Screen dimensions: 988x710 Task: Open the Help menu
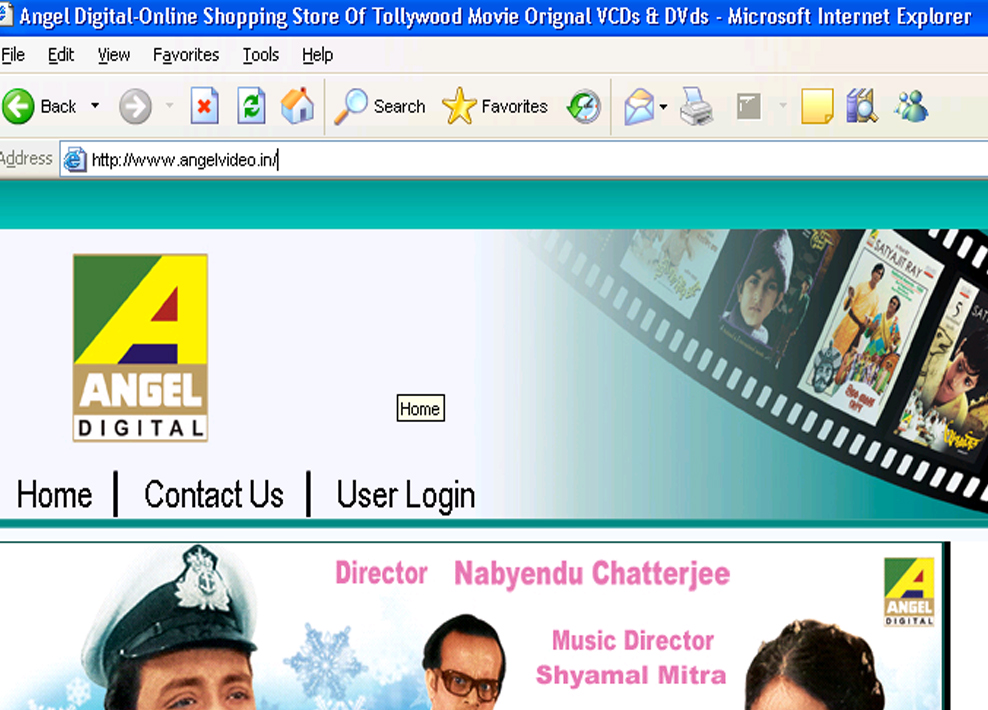tap(317, 55)
